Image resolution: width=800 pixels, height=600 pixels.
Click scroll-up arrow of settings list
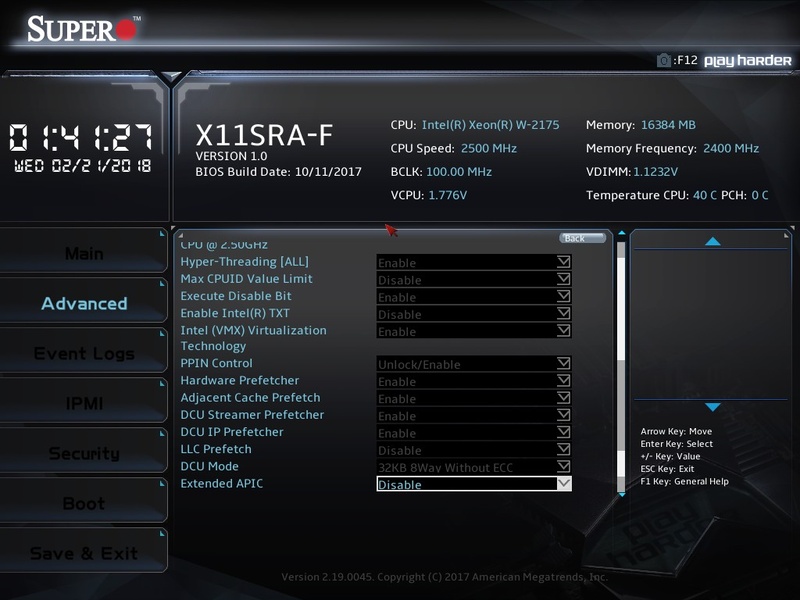point(621,233)
